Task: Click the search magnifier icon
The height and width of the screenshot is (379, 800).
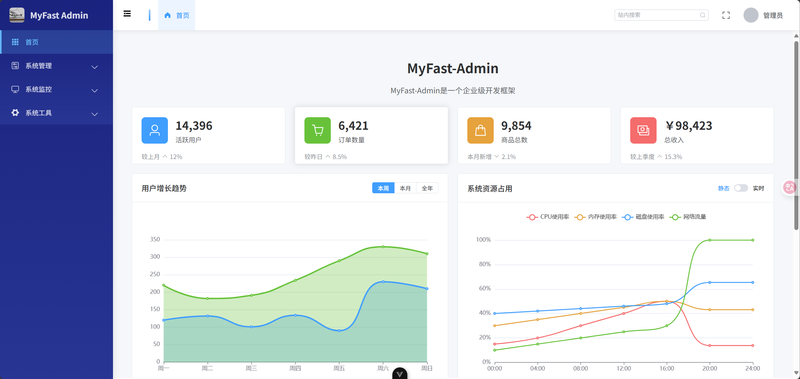Action: [x=703, y=15]
